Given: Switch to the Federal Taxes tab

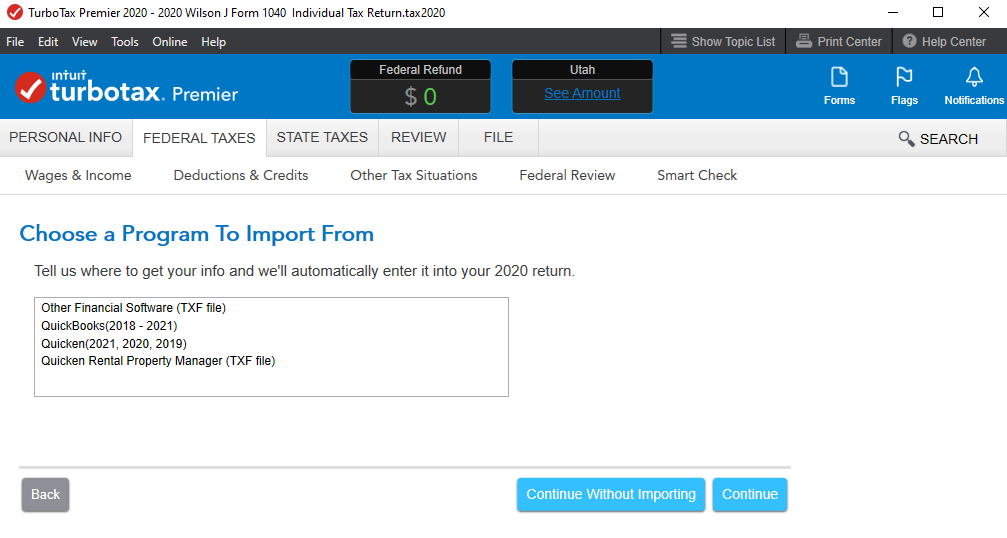Looking at the screenshot, I should click(x=199, y=138).
